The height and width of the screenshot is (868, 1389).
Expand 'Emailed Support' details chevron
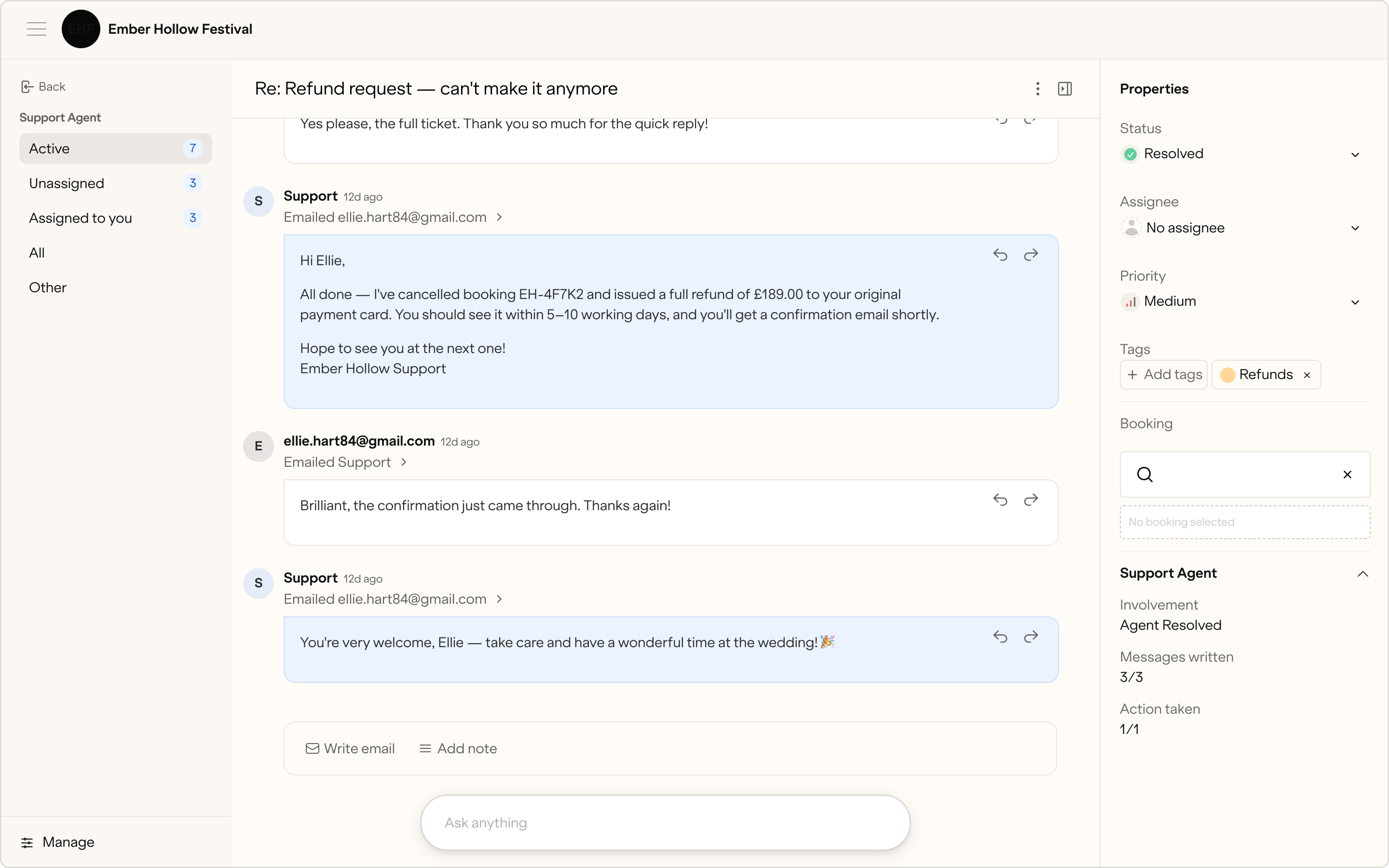pyautogui.click(x=404, y=462)
